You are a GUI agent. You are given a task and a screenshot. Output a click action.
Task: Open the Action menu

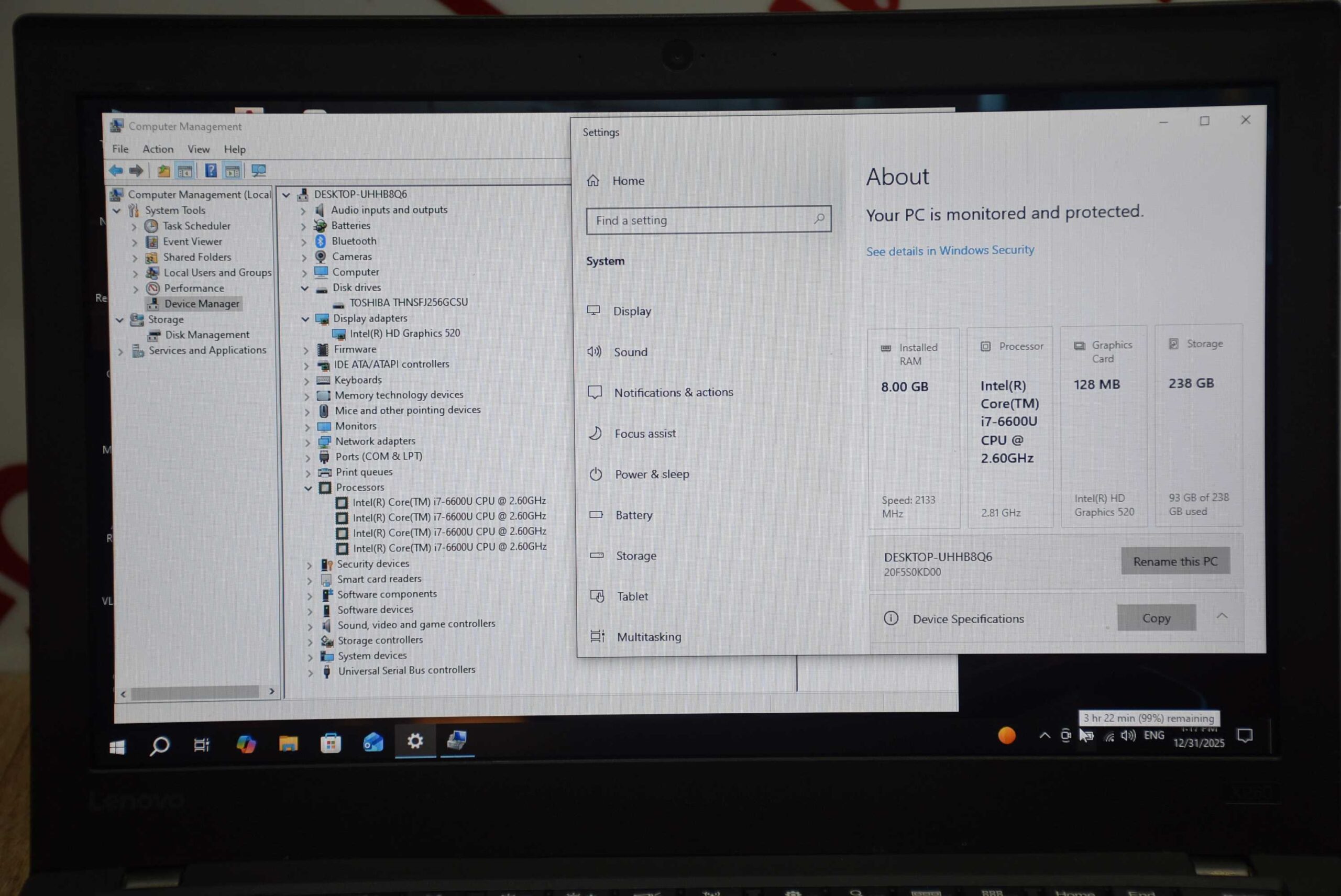click(158, 149)
